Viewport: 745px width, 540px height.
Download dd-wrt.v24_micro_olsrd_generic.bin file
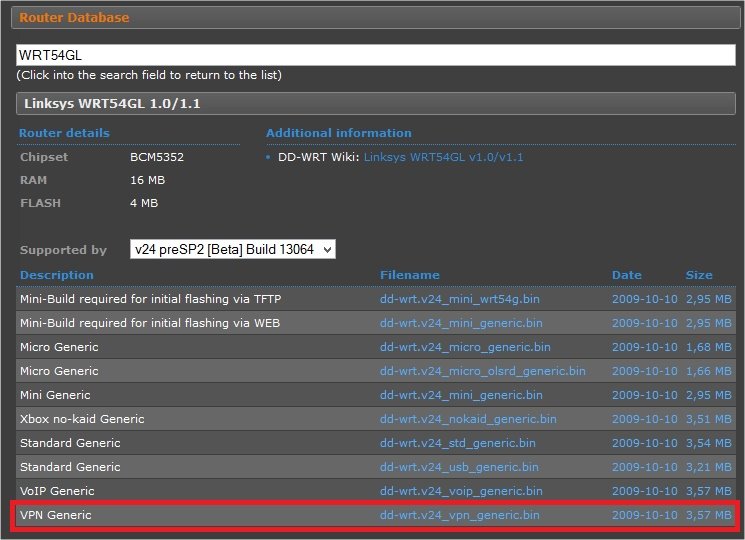pos(482,371)
